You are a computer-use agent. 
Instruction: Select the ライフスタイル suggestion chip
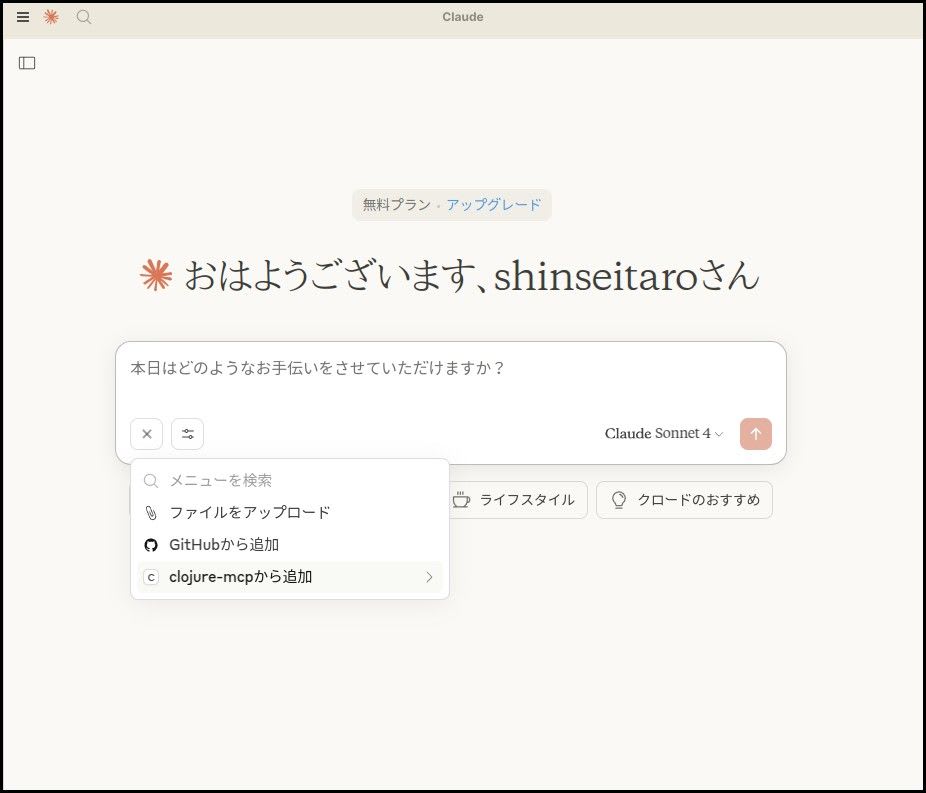tap(518, 500)
